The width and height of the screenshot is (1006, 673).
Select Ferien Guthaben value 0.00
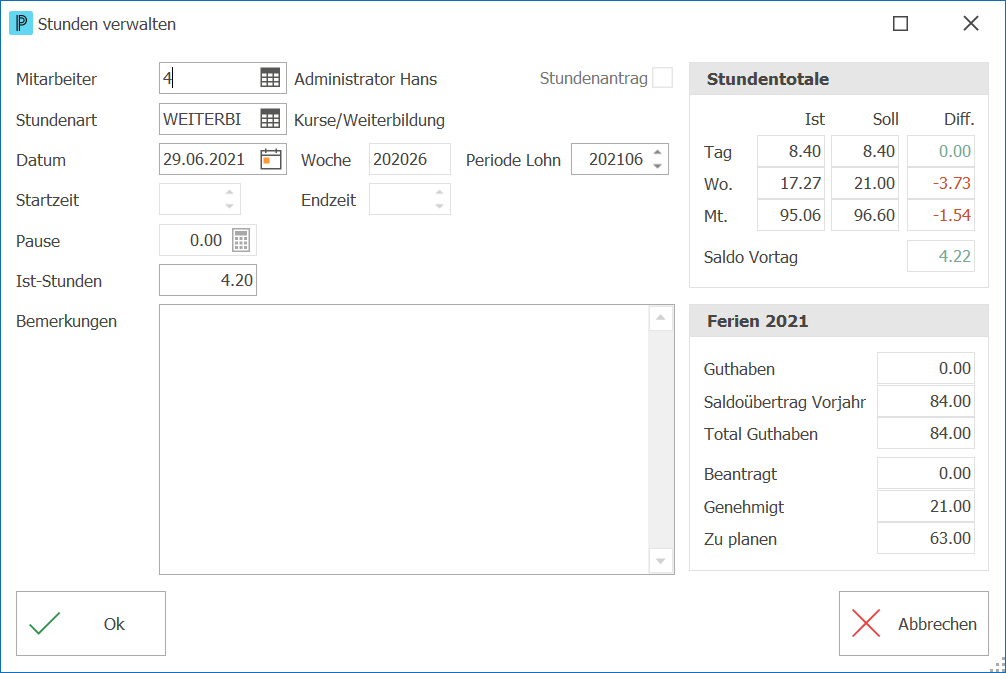click(x=926, y=368)
